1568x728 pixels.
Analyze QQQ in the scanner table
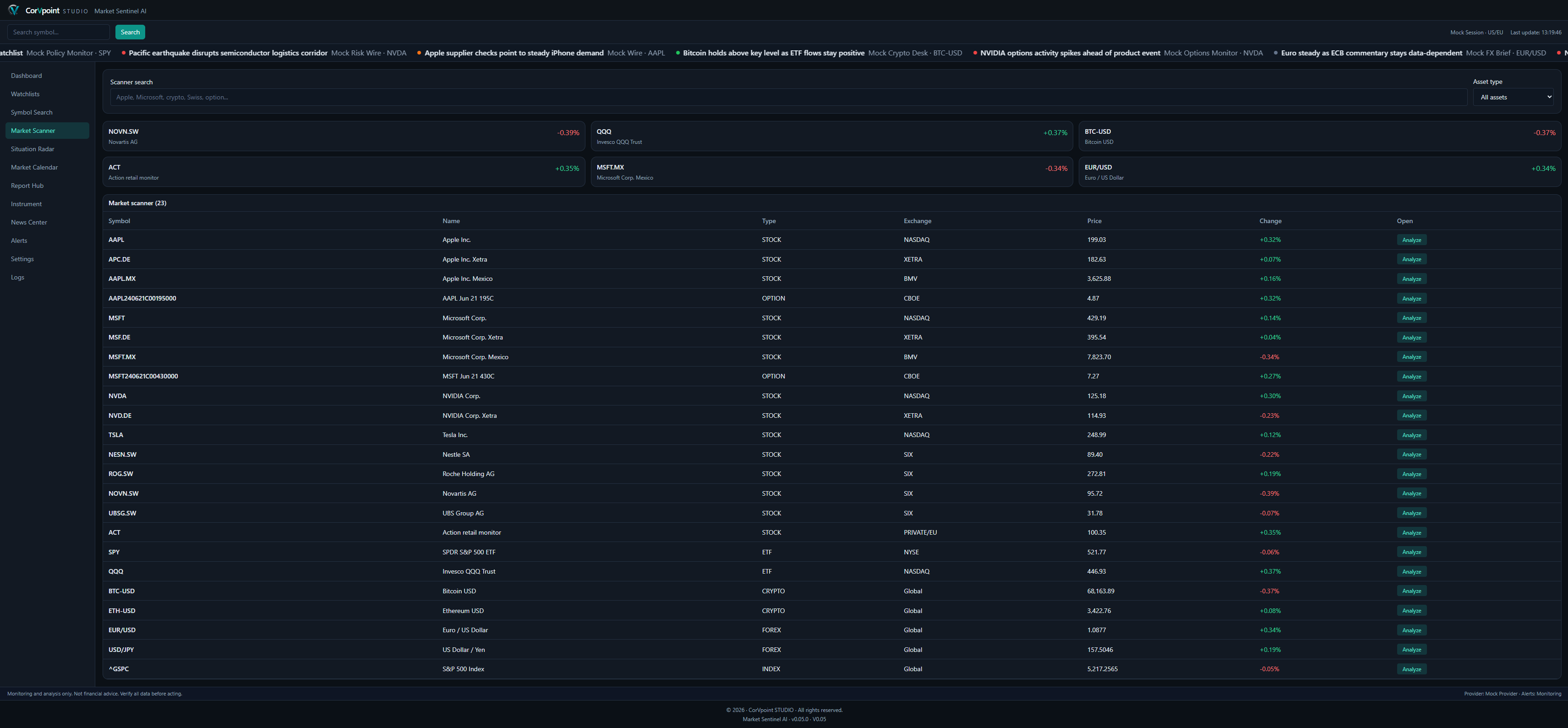point(1411,572)
